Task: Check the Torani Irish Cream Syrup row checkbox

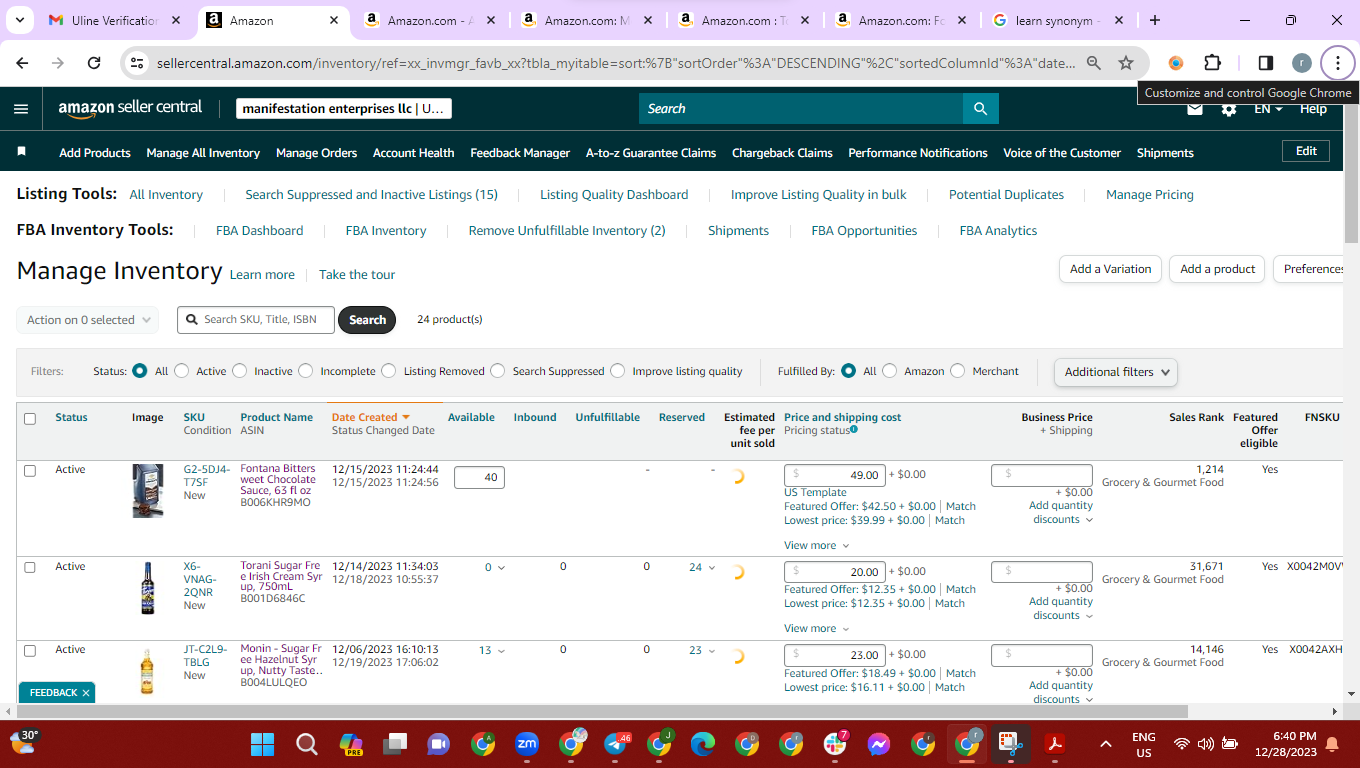Action: pos(30,567)
